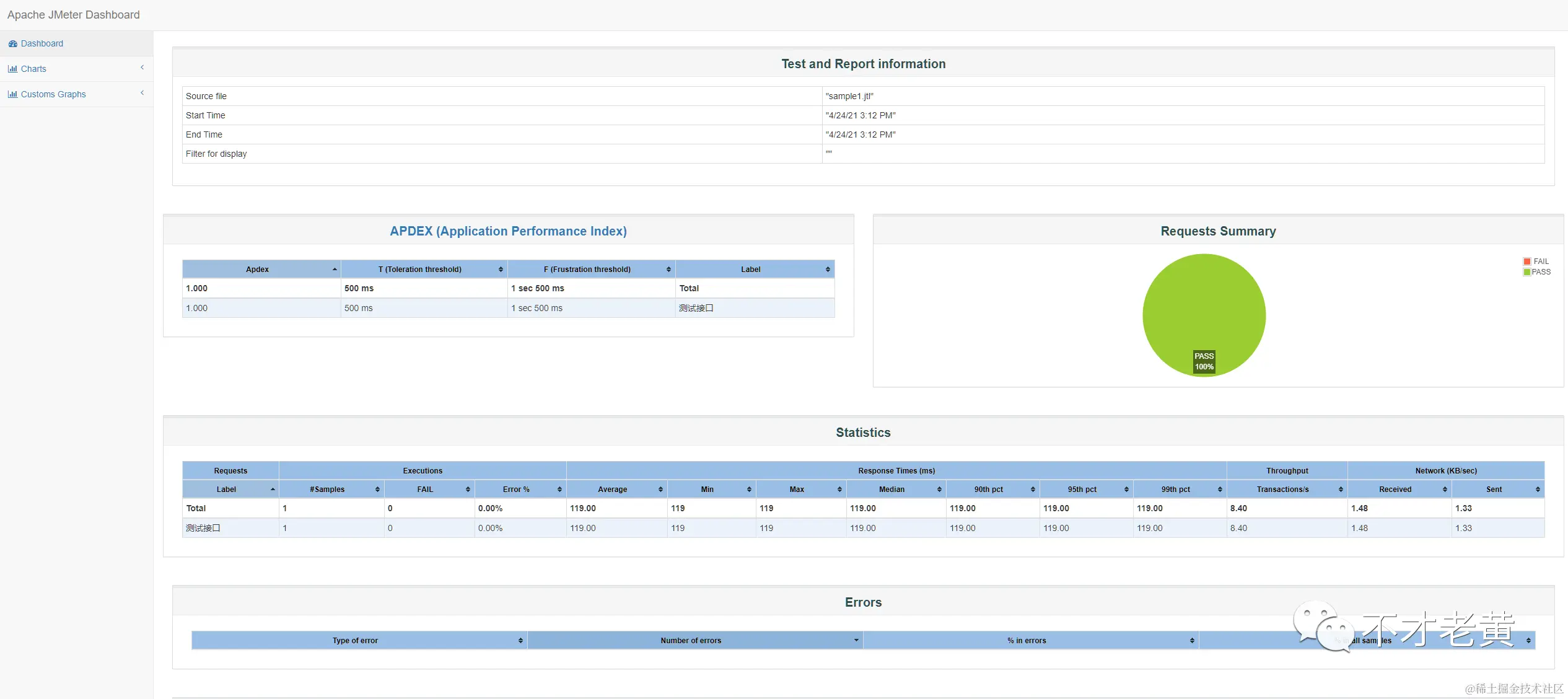1568x699 pixels.
Task: Click sort arrows on Transactions/s column
Action: point(1341,490)
